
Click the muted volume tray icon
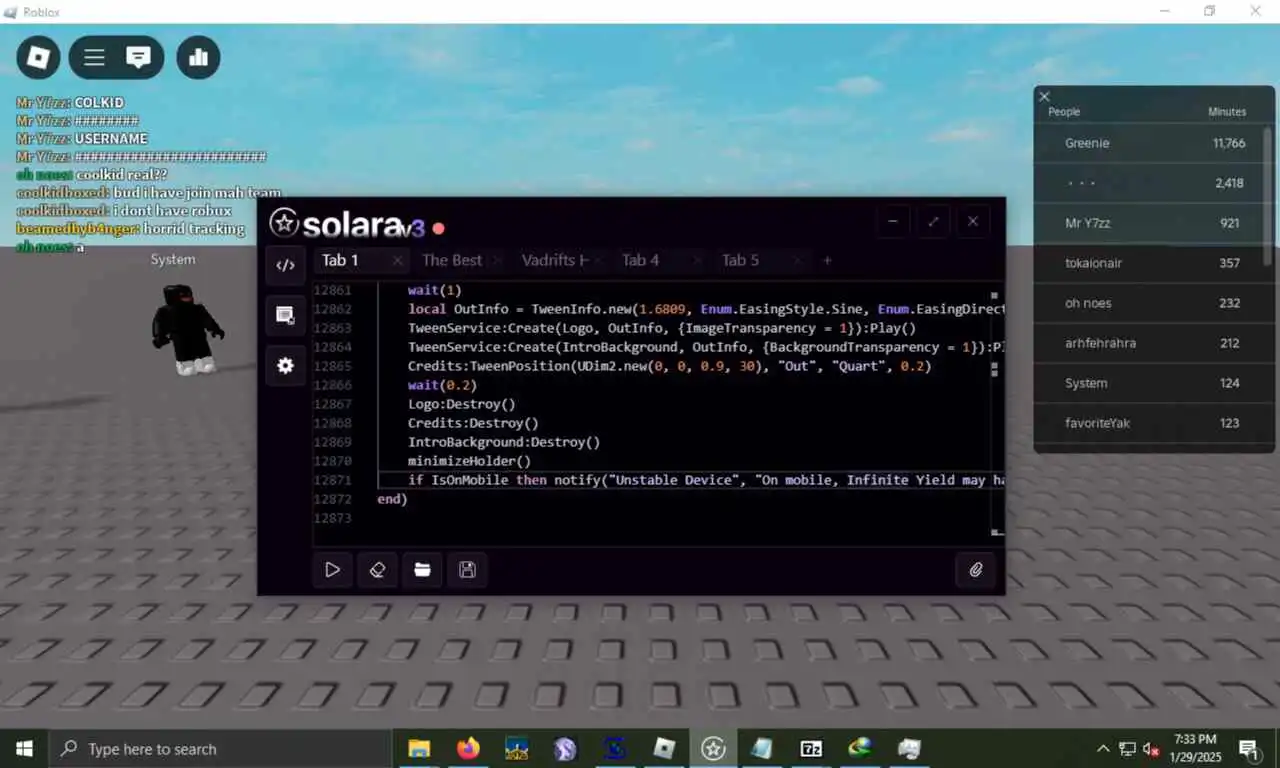[x=1151, y=749]
